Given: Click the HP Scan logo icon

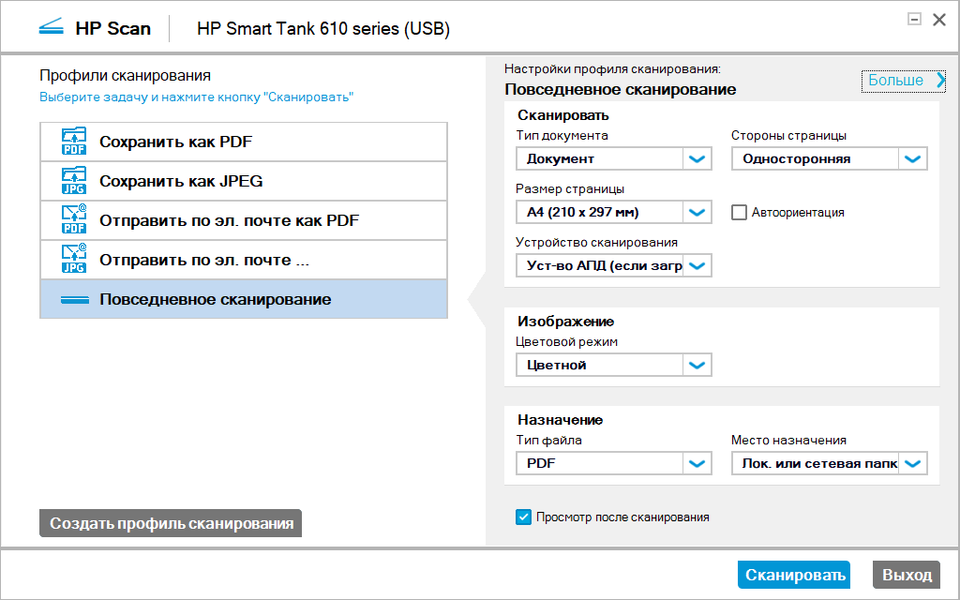Looking at the screenshot, I should pyautogui.click(x=51, y=28).
